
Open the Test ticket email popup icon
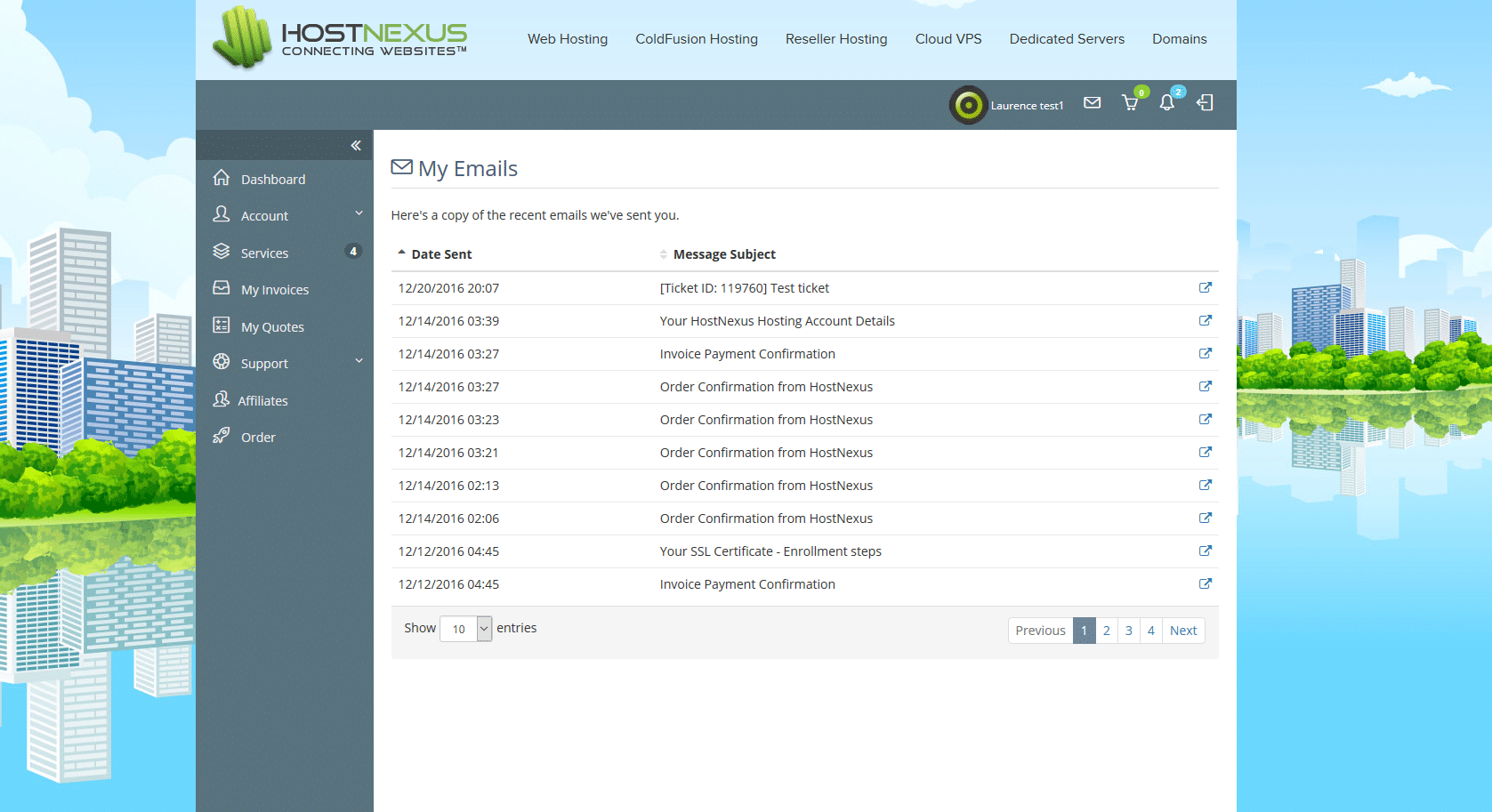click(x=1205, y=288)
